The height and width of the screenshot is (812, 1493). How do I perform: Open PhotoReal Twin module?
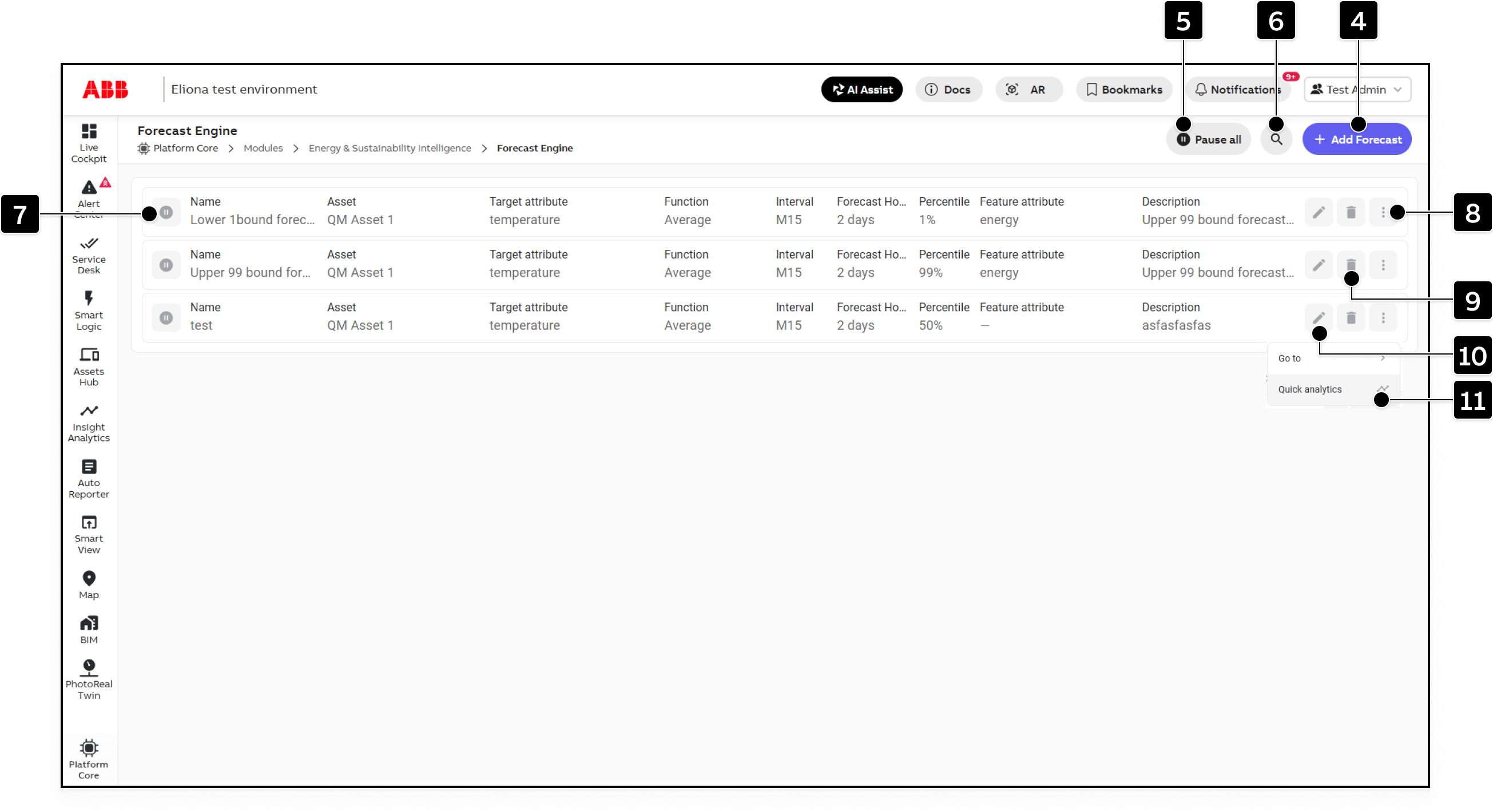[x=89, y=679]
